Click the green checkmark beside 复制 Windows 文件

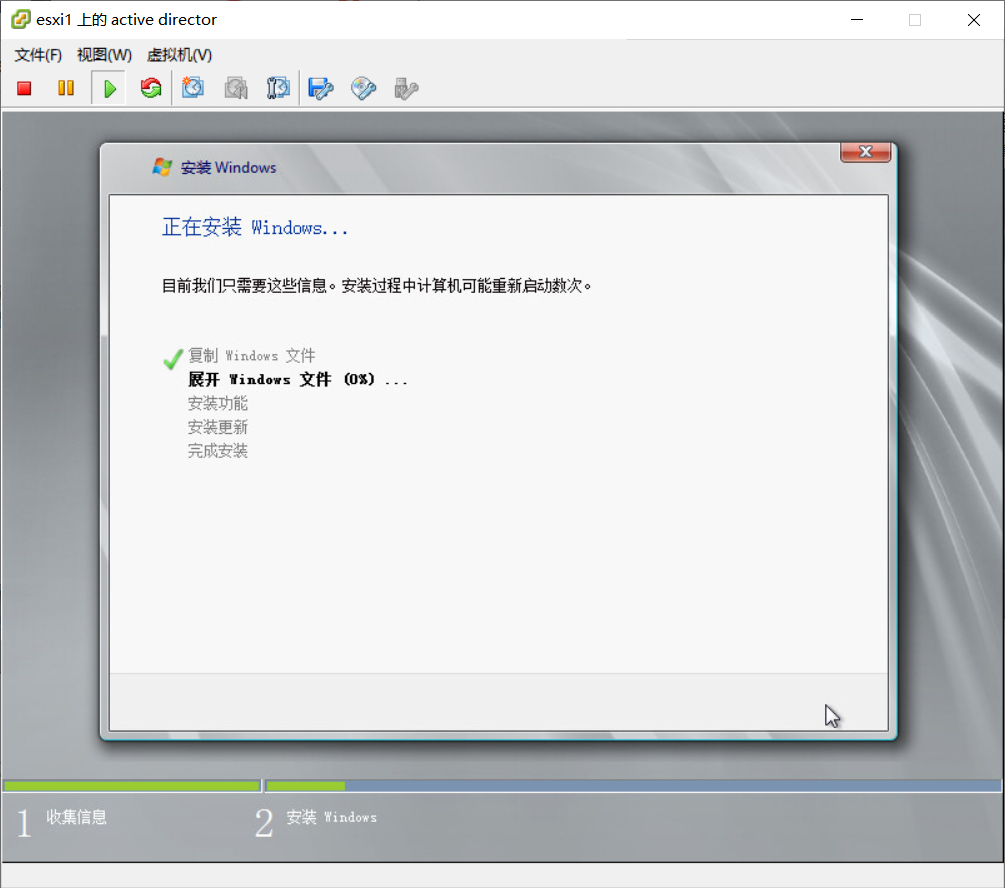pos(173,358)
